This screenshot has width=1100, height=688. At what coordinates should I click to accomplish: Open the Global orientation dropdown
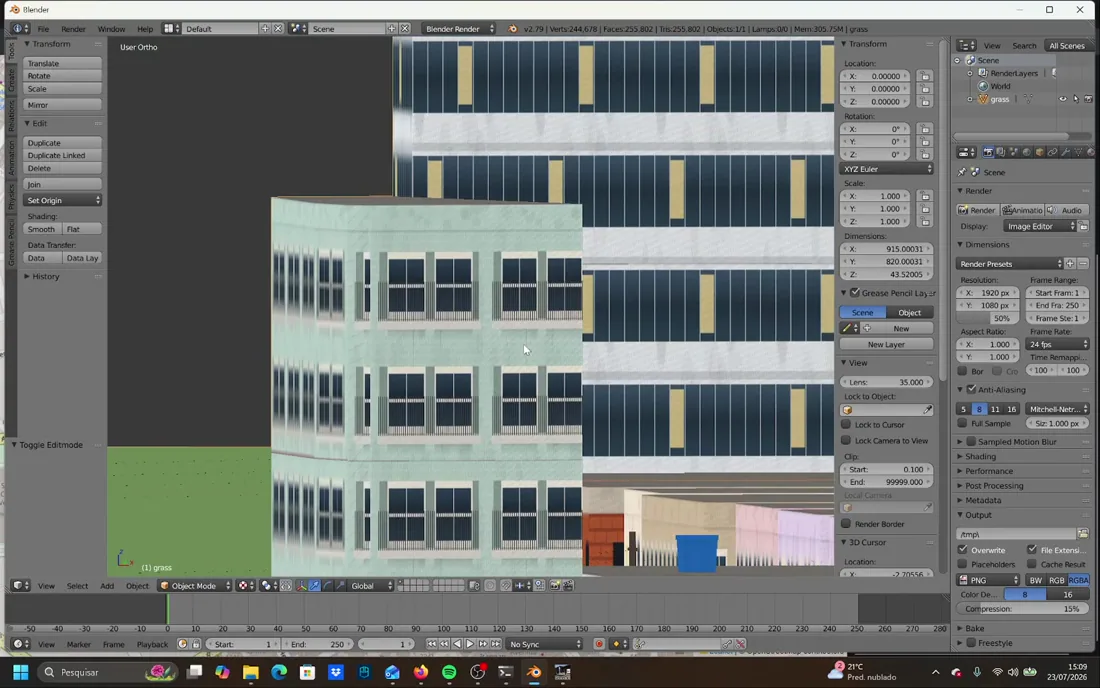(x=371, y=586)
